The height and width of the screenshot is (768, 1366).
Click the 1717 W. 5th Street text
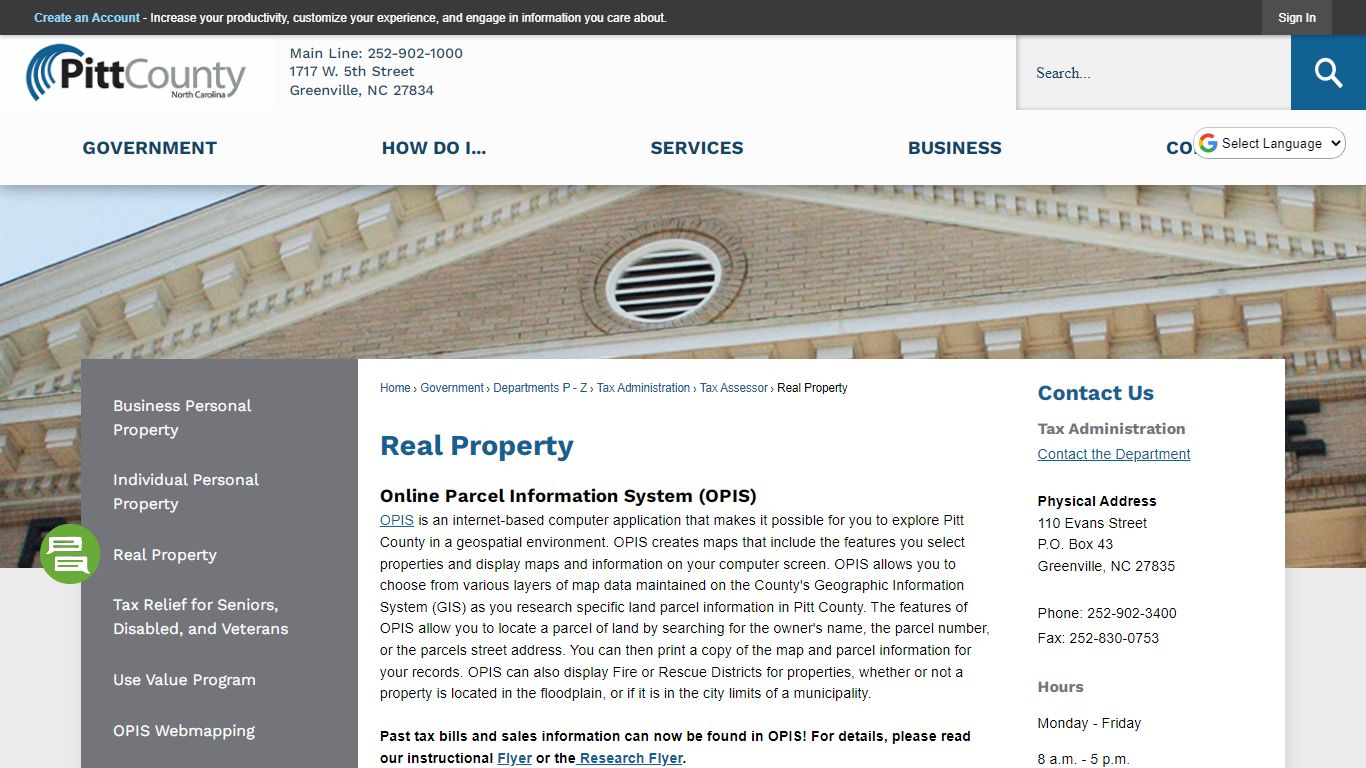[x=352, y=71]
